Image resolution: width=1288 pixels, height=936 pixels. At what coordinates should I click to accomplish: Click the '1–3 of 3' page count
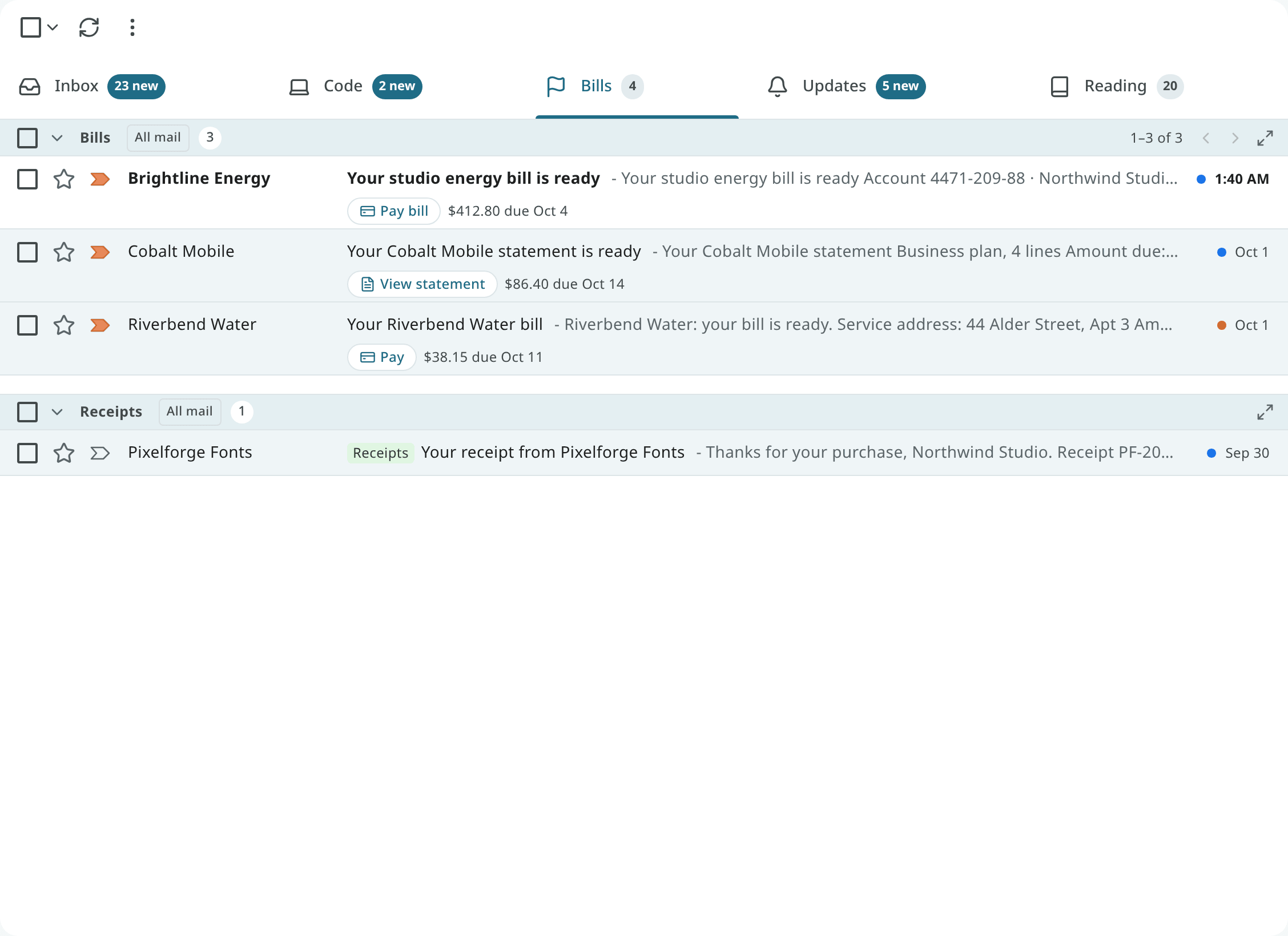pos(1156,138)
